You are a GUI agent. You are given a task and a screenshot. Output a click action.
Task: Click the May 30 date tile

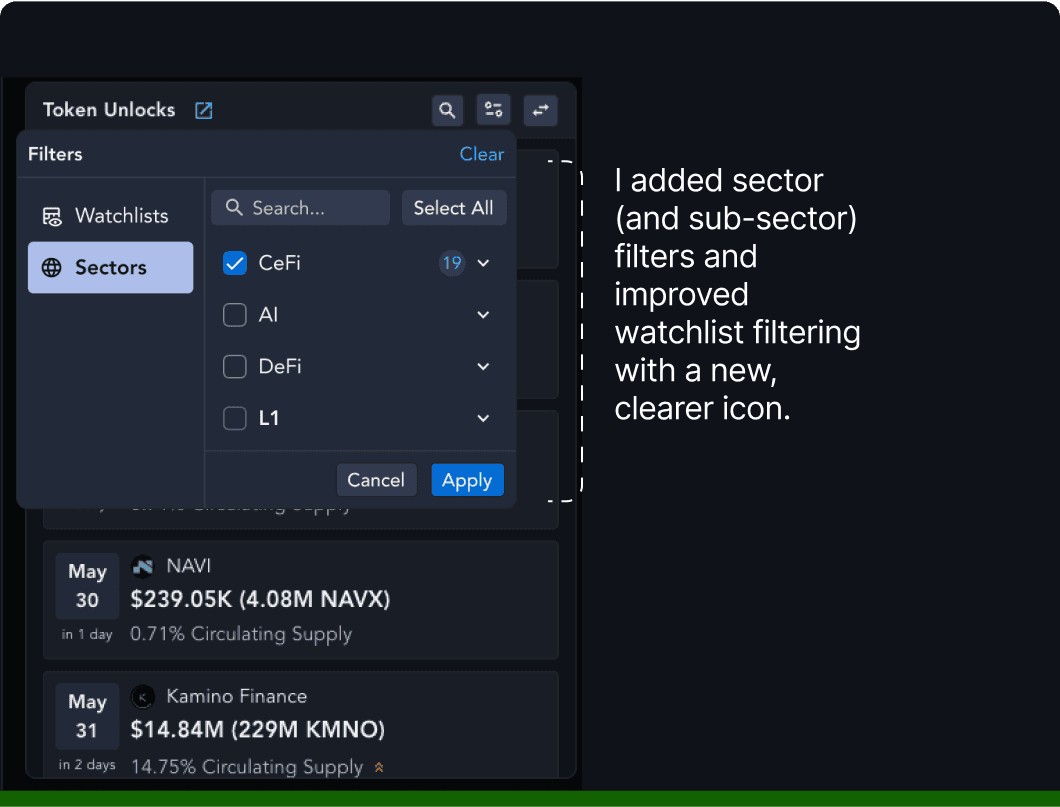87,586
